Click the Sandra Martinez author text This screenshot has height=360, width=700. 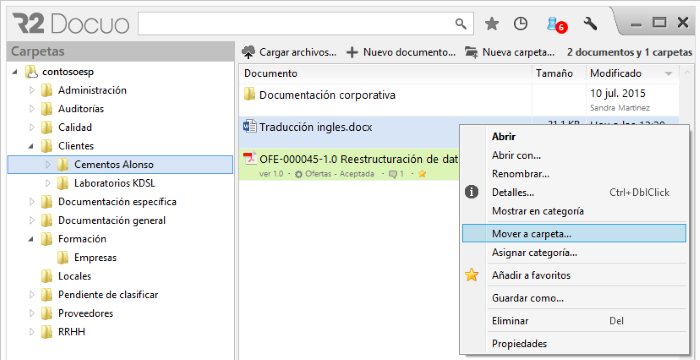coord(620,108)
